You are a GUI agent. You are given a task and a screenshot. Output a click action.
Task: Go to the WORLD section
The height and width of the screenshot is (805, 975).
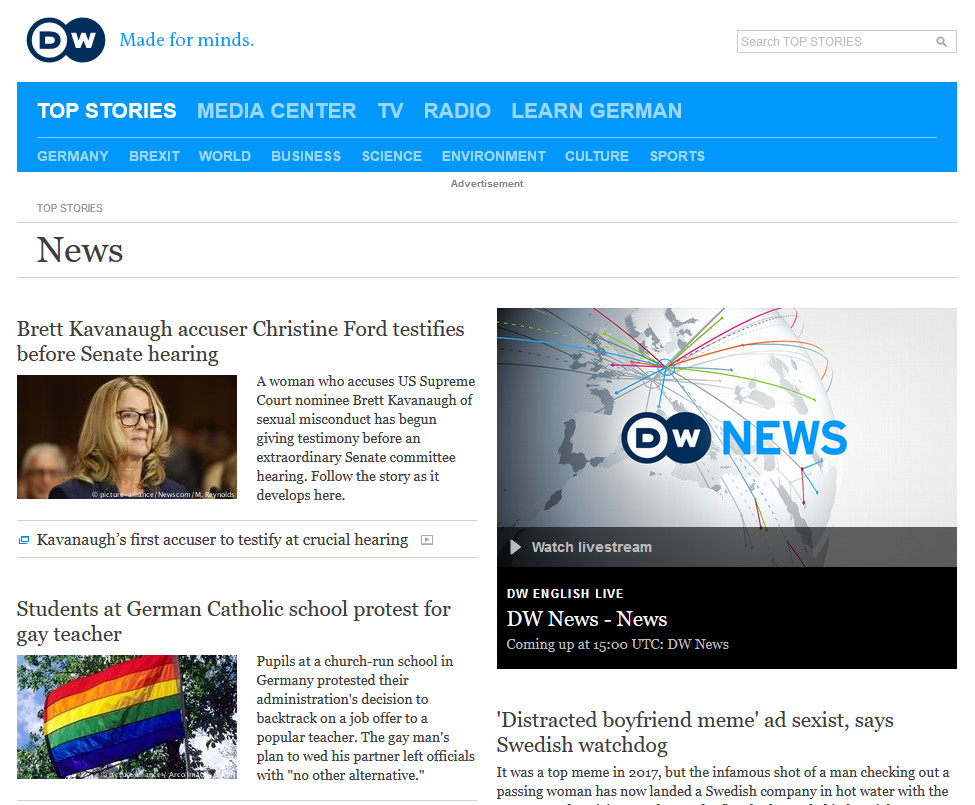[x=224, y=156]
